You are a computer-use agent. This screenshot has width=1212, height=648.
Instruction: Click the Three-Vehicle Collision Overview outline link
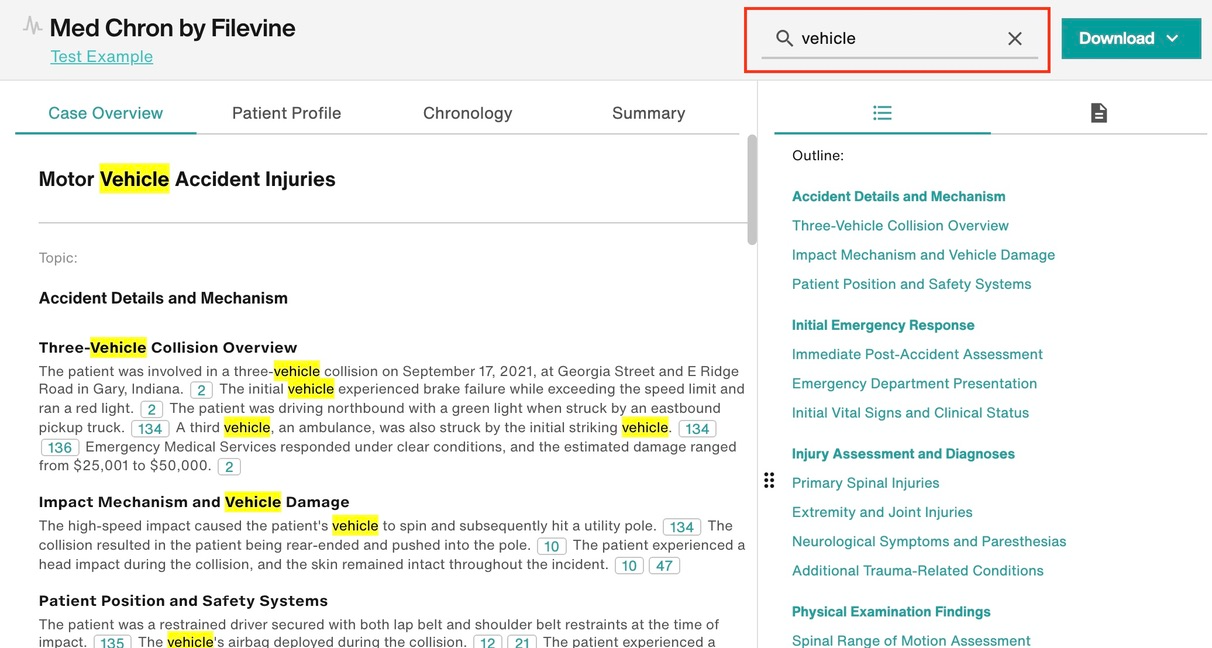coord(900,225)
